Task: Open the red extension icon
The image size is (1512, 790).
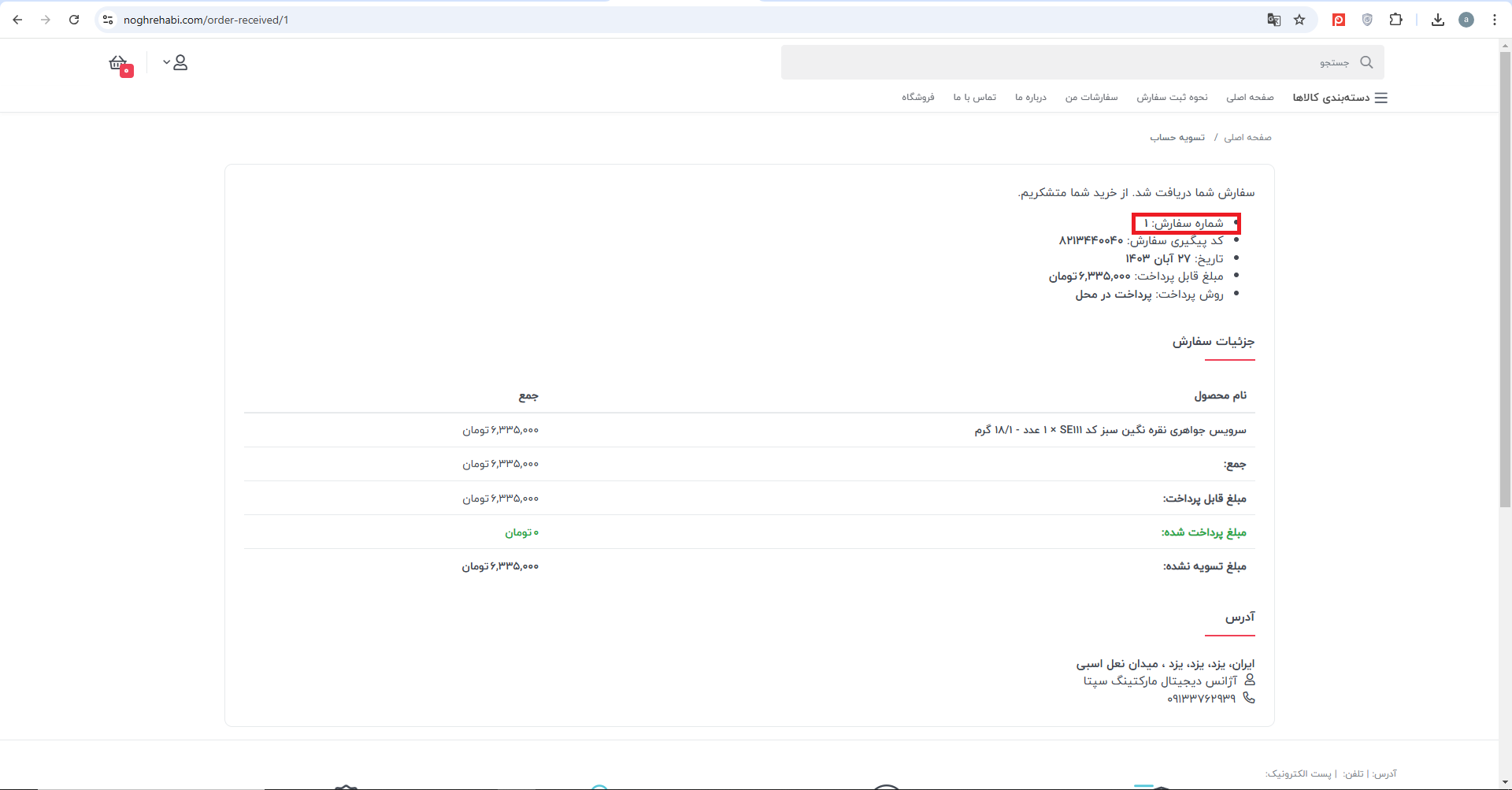Action: (1339, 20)
